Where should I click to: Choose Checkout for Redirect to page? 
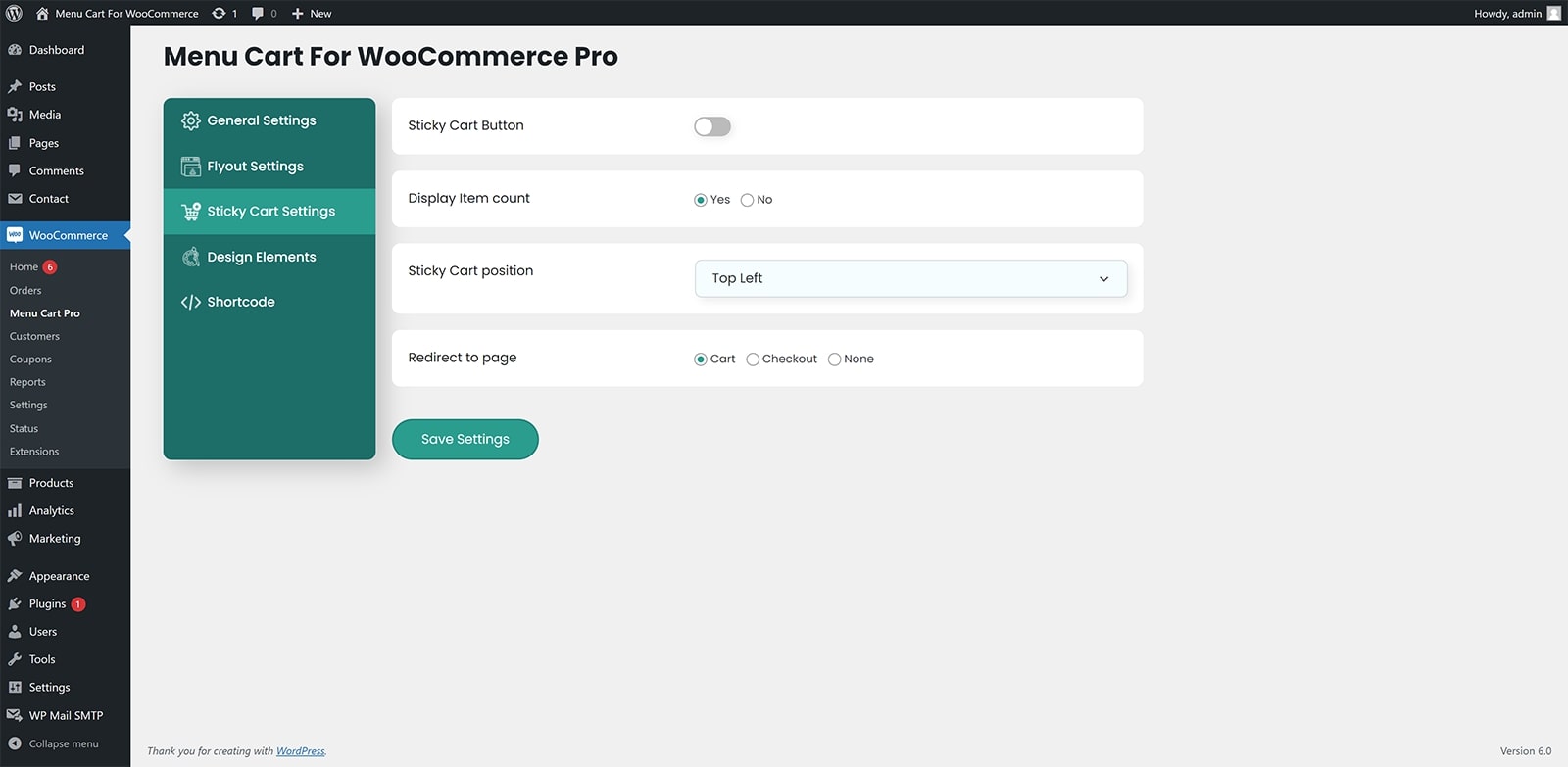point(753,360)
